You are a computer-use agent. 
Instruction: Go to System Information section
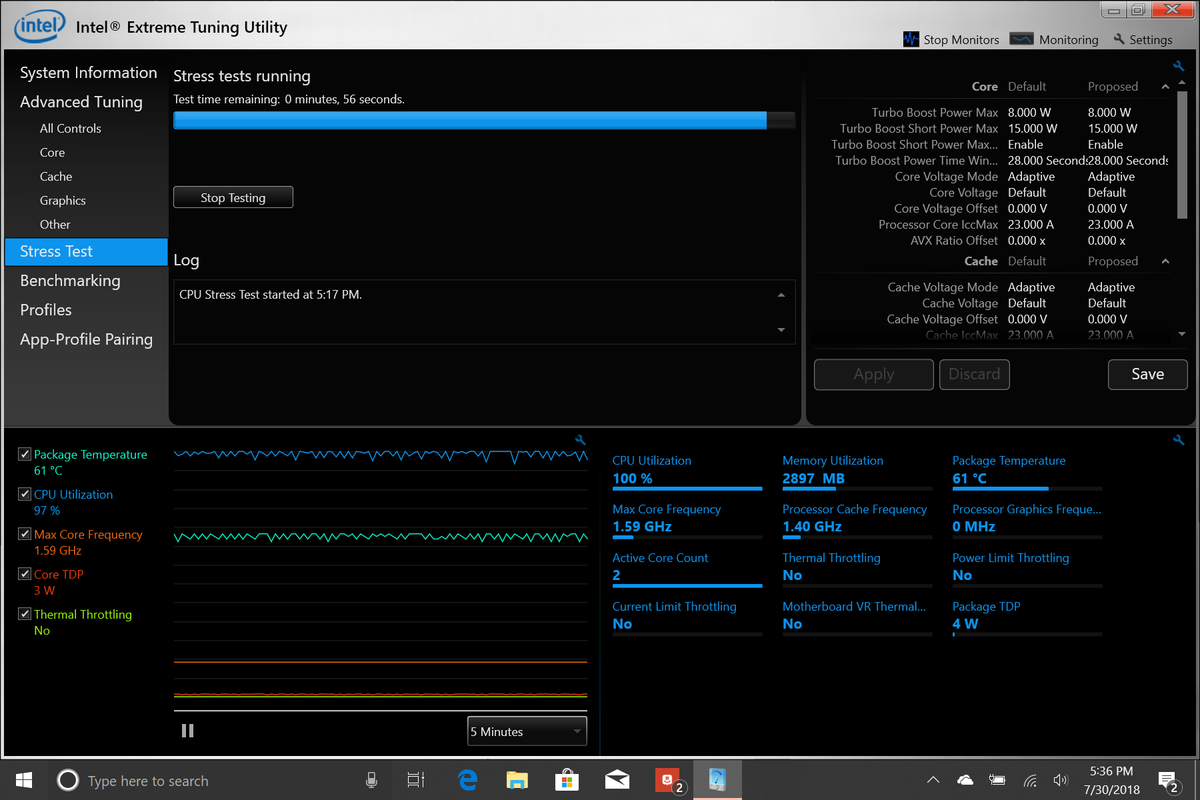[x=88, y=73]
